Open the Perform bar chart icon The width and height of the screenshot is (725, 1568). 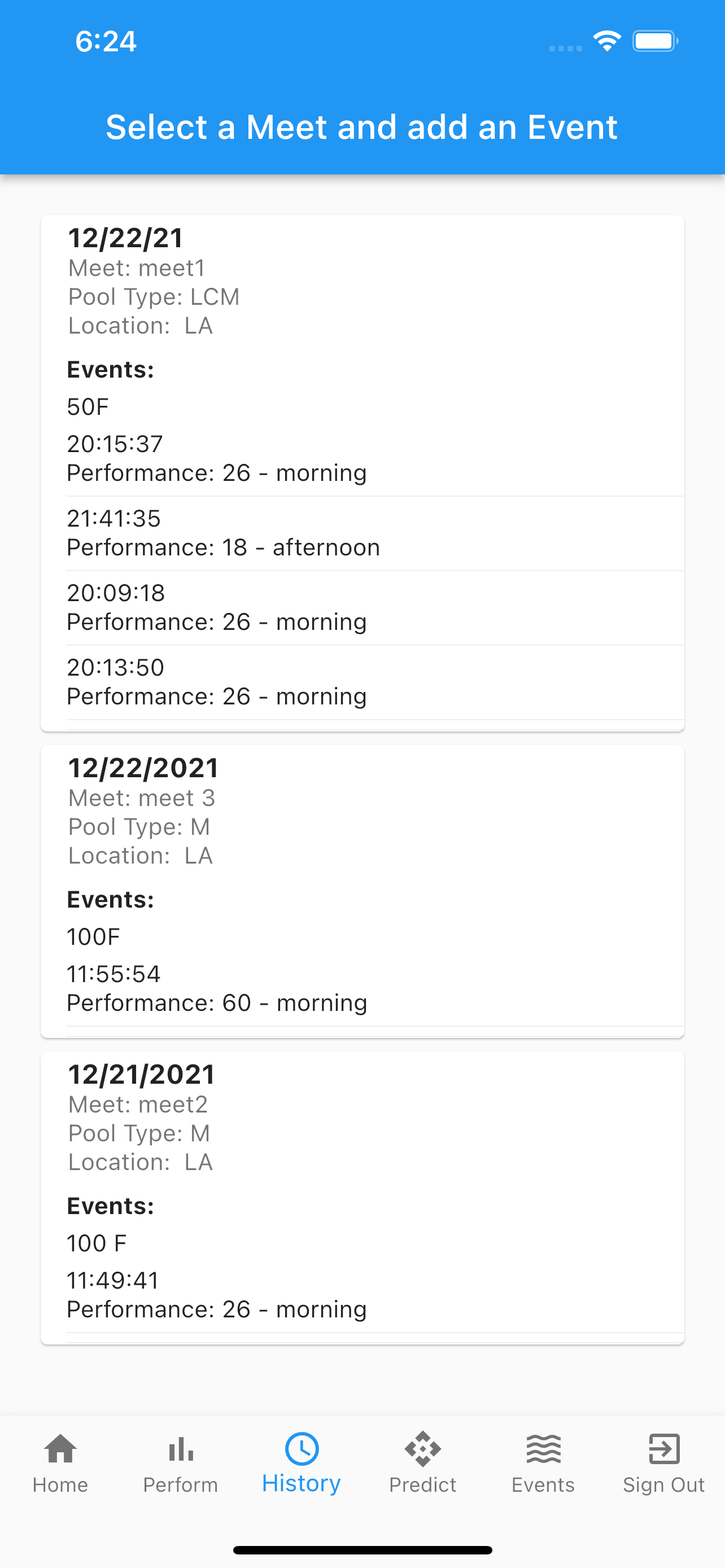coord(181,1449)
